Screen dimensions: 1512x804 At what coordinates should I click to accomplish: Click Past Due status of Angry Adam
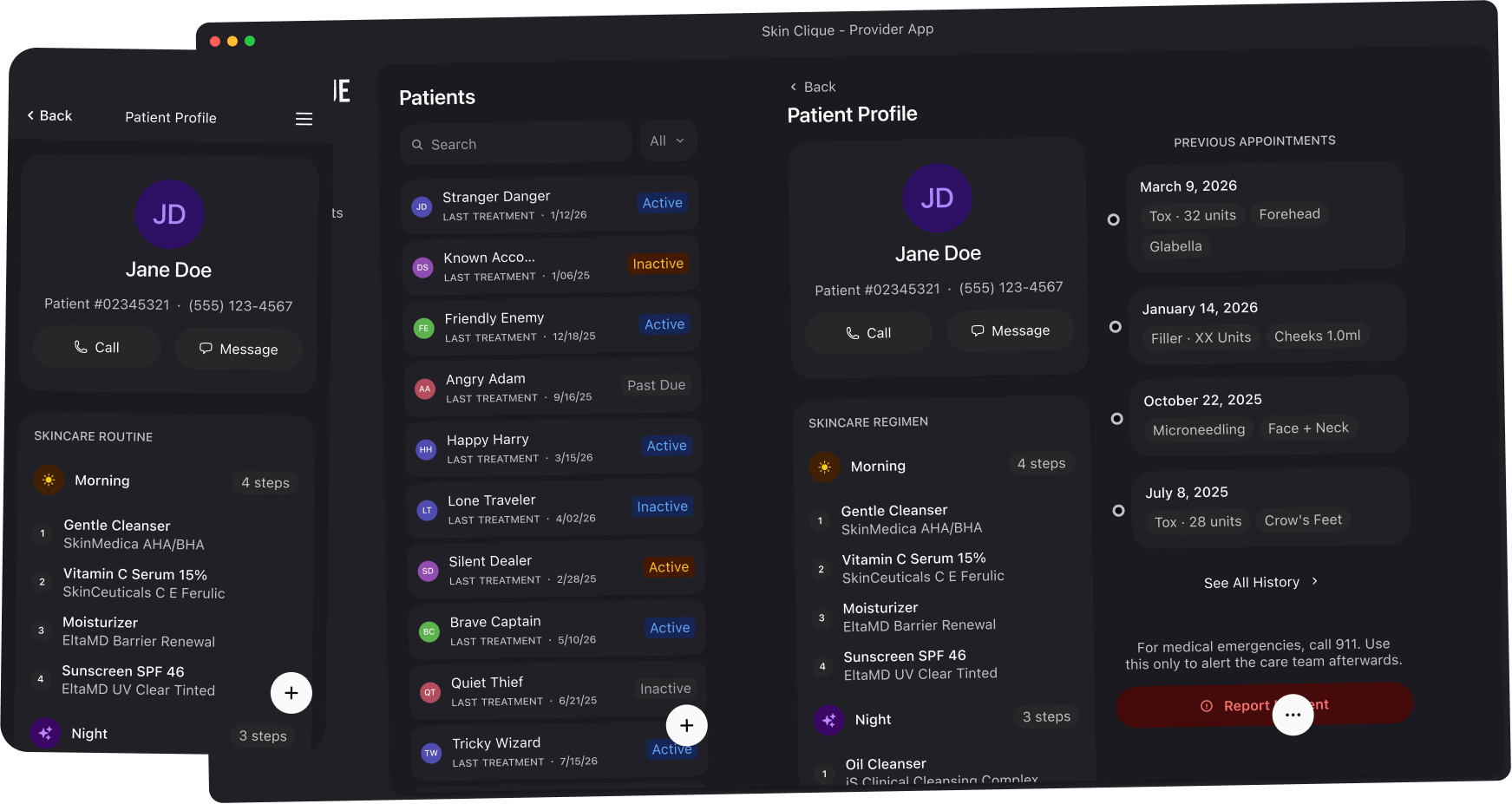[x=656, y=385]
